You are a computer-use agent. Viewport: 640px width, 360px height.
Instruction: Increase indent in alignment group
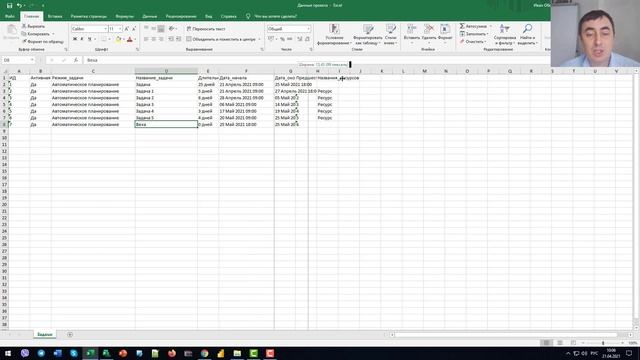click(x=178, y=39)
